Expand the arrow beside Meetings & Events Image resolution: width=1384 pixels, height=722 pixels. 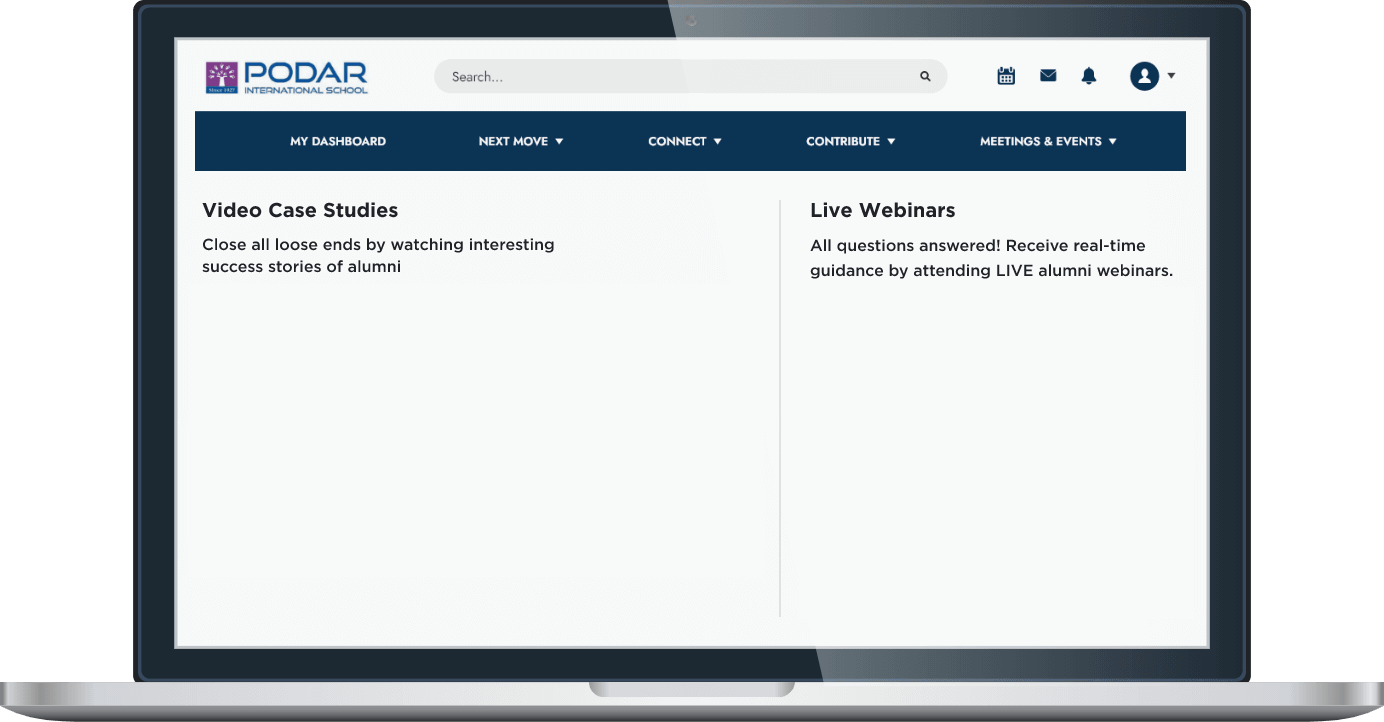[x=1112, y=141]
